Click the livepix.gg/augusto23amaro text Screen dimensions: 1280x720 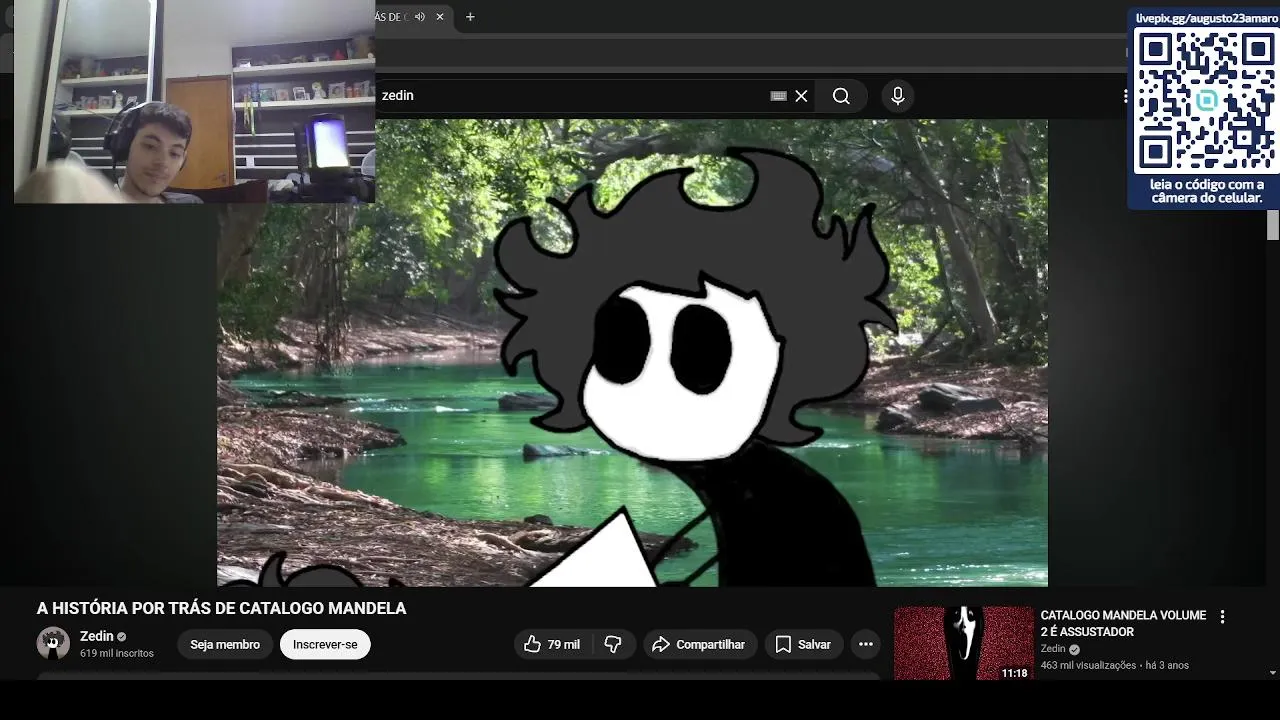click(x=1206, y=18)
